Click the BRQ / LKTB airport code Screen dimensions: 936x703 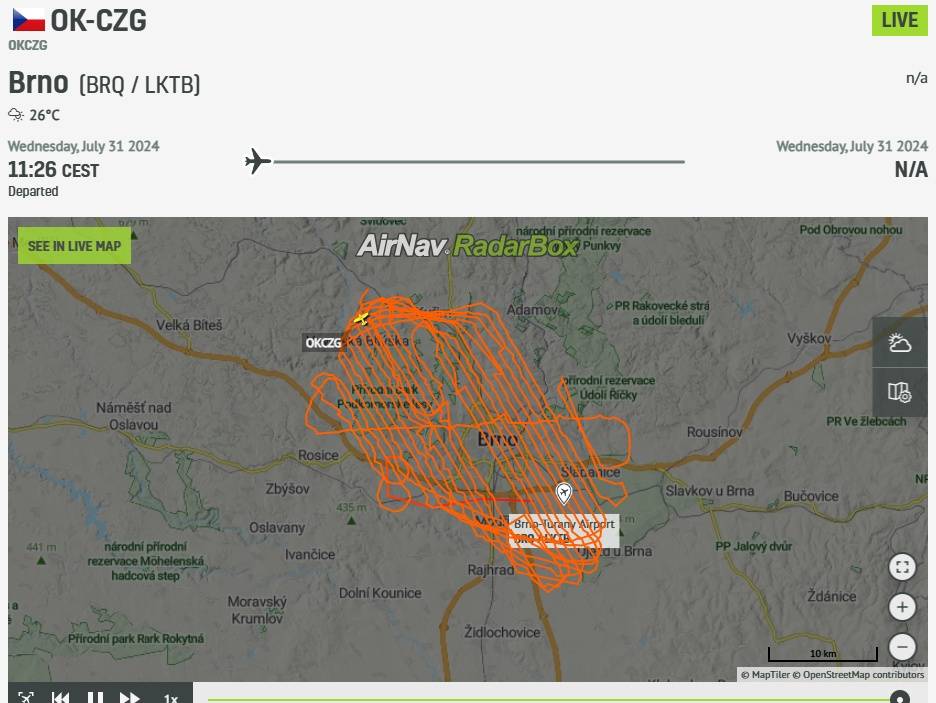(140, 85)
